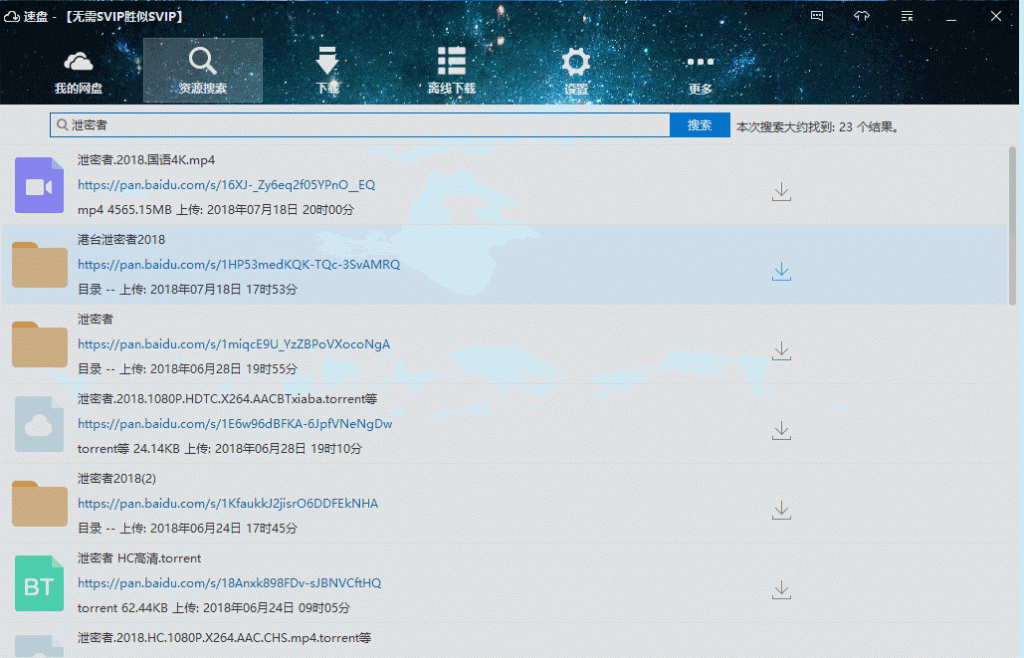Open link ending 16XJ-_Zy6eq2f05YPnO__EQ
The image size is (1024, 658).
[226, 185]
